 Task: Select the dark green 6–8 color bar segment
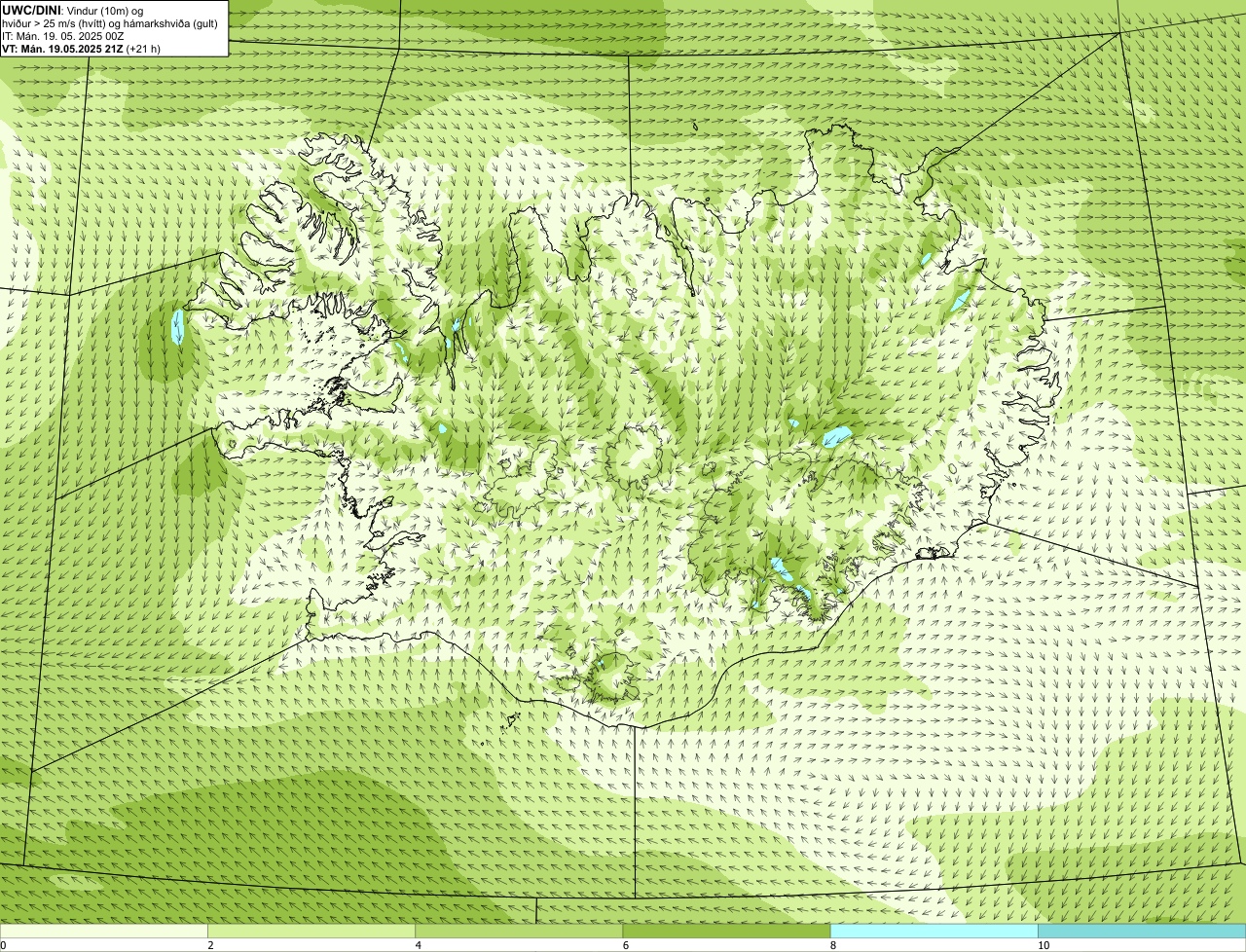coord(726,931)
